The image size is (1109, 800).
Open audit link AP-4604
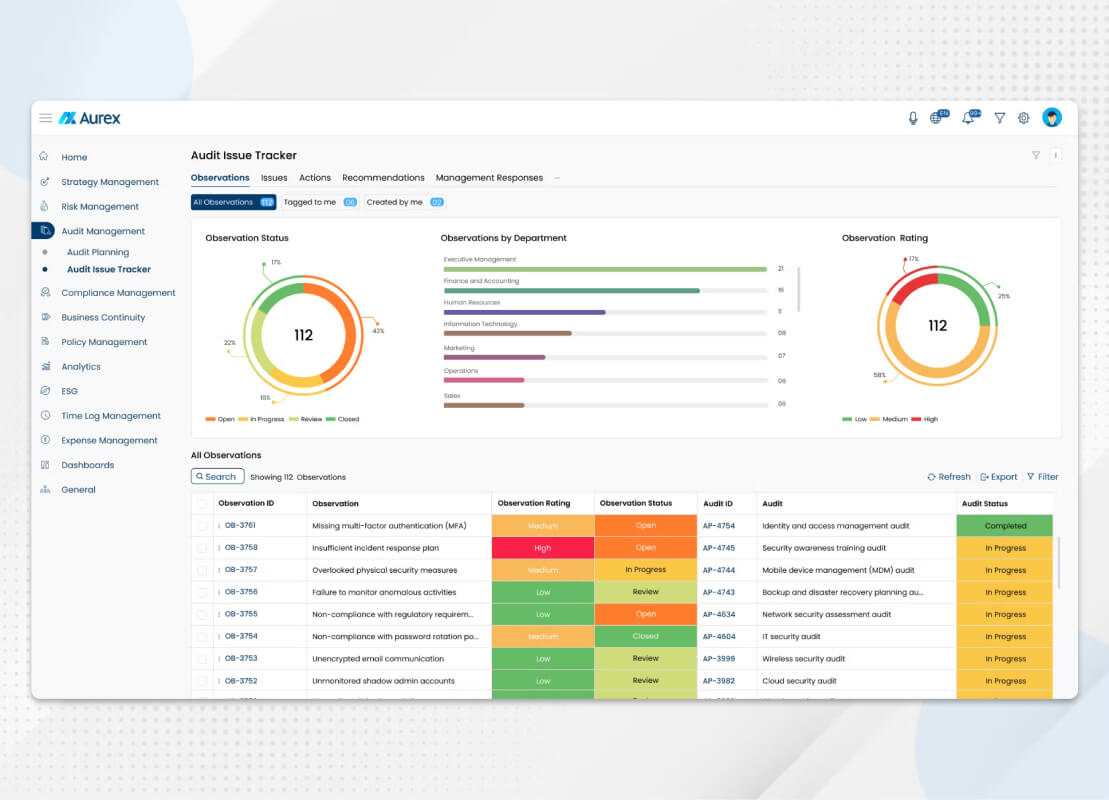point(719,637)
